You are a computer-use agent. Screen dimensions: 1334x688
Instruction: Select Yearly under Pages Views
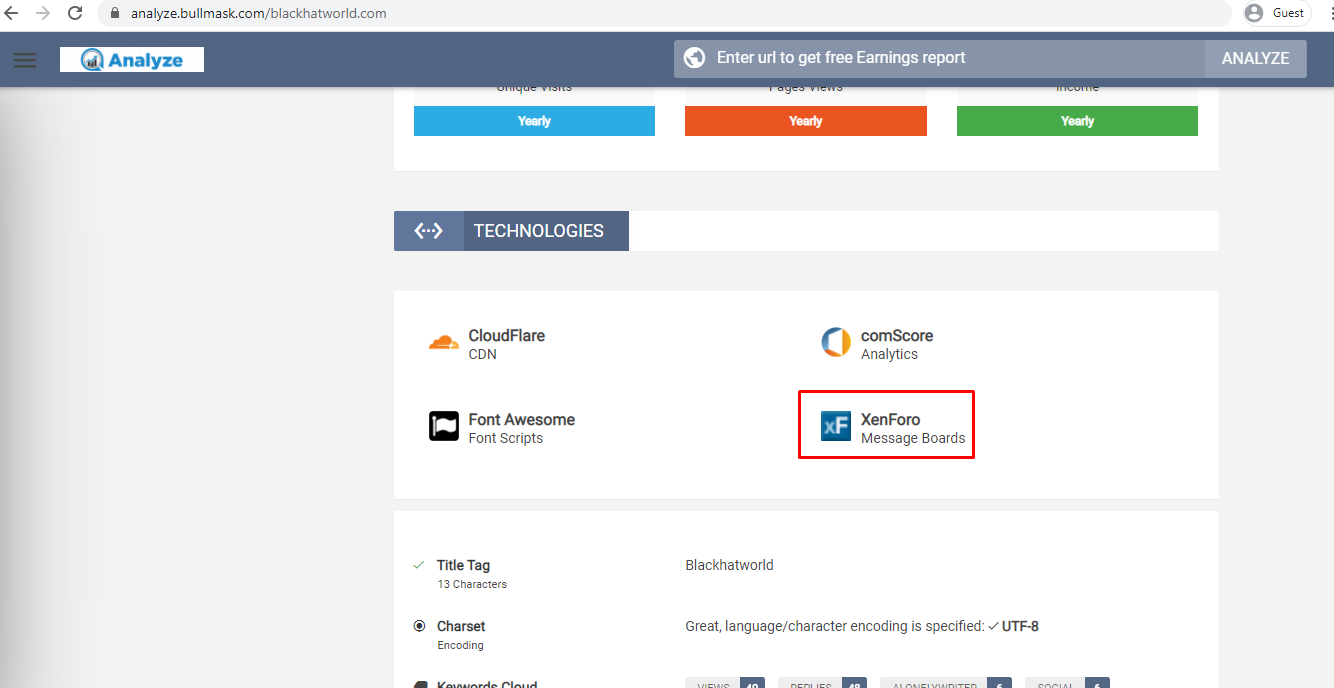coord(805,121)
